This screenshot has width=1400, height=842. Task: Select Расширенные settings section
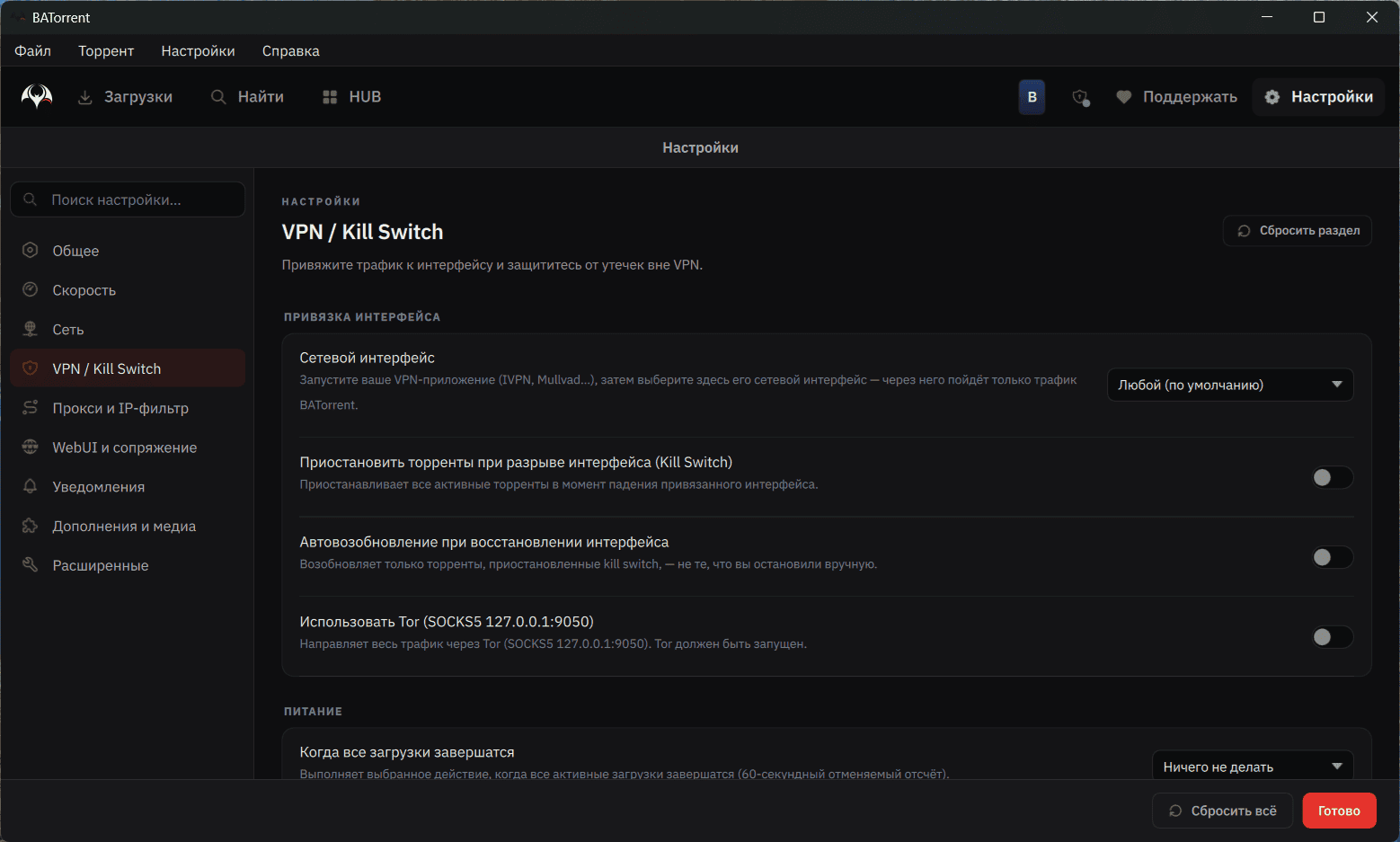tap(128, 565)
